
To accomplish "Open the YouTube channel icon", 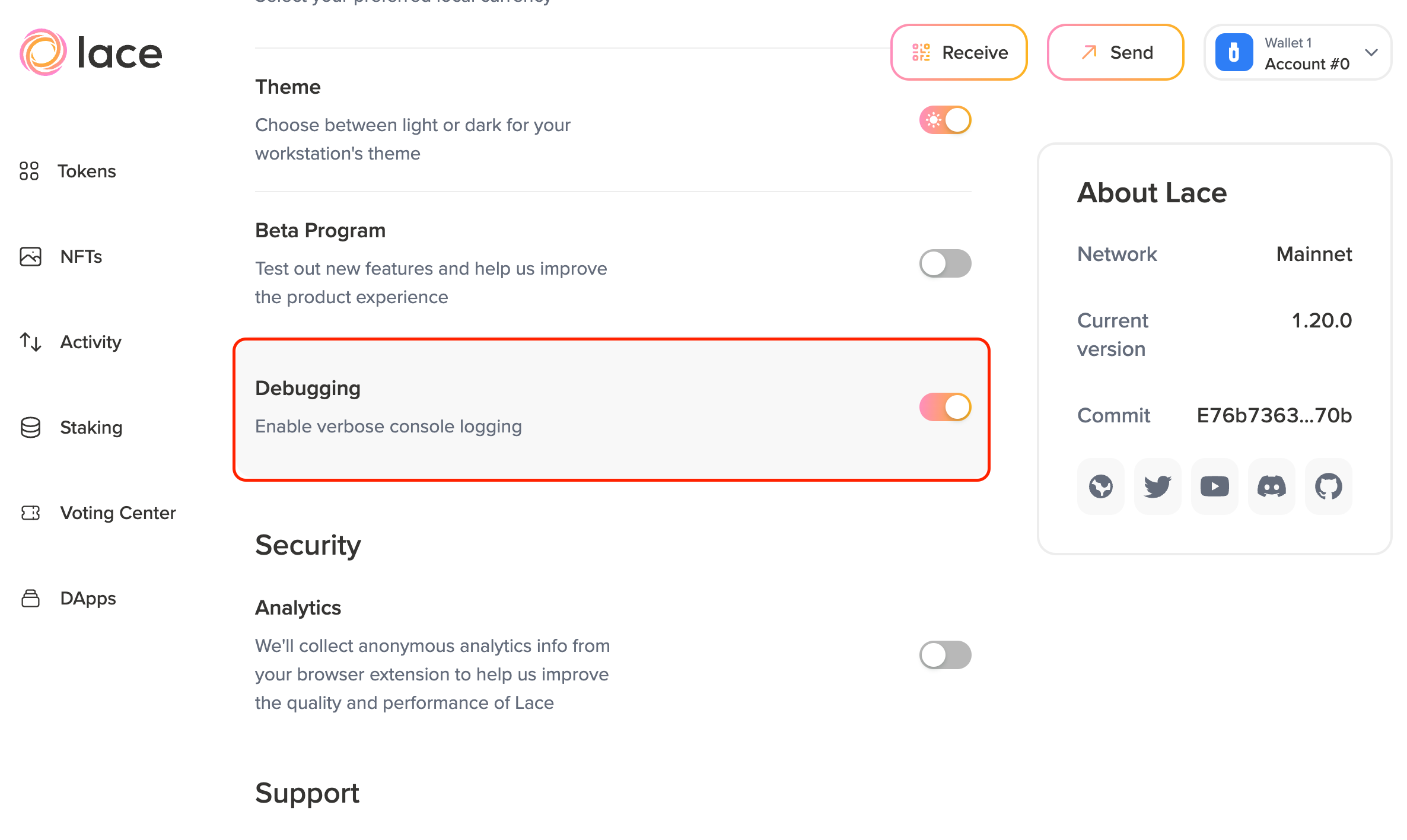I will click(1214, 486).
